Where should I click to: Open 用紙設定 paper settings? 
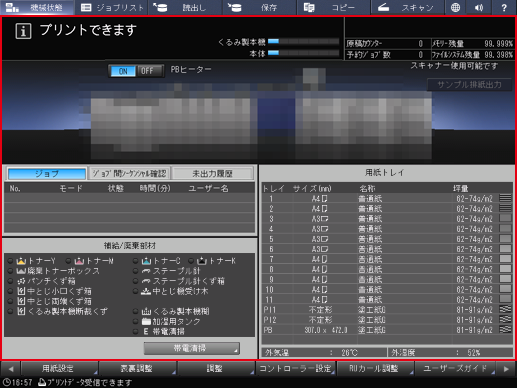[59, 369]
